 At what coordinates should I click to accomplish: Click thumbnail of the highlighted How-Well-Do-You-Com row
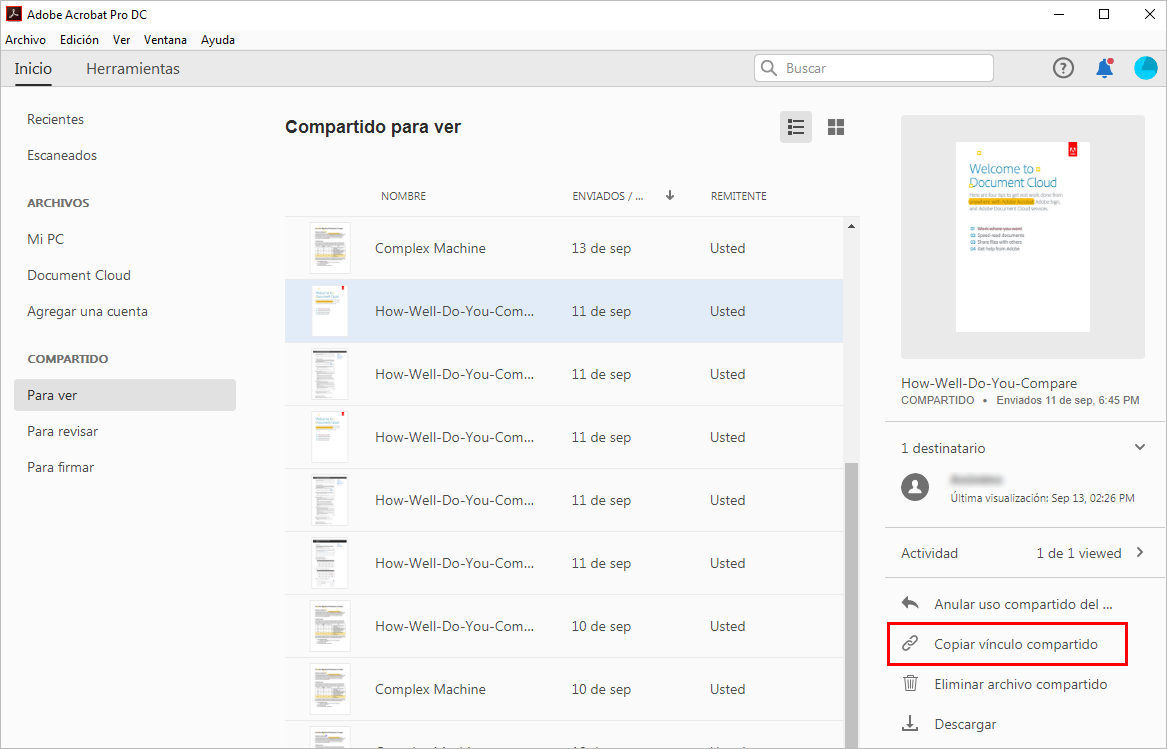[330, 310]
